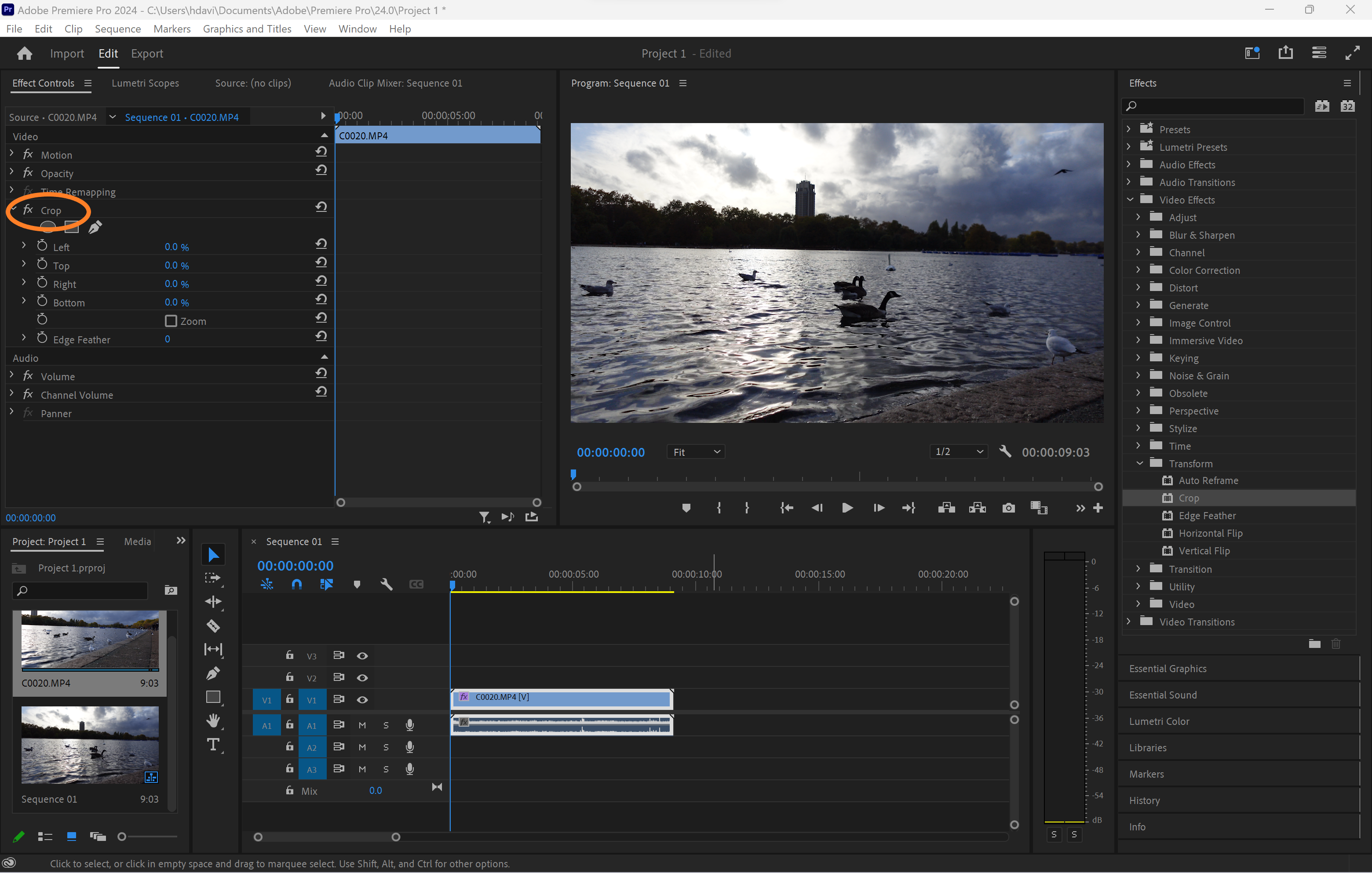Viewport: 1372px width, 873px height.
Task: Click Crop's free draw bezier pen mask
Action: pyautogui.click(x=95, y=227)
